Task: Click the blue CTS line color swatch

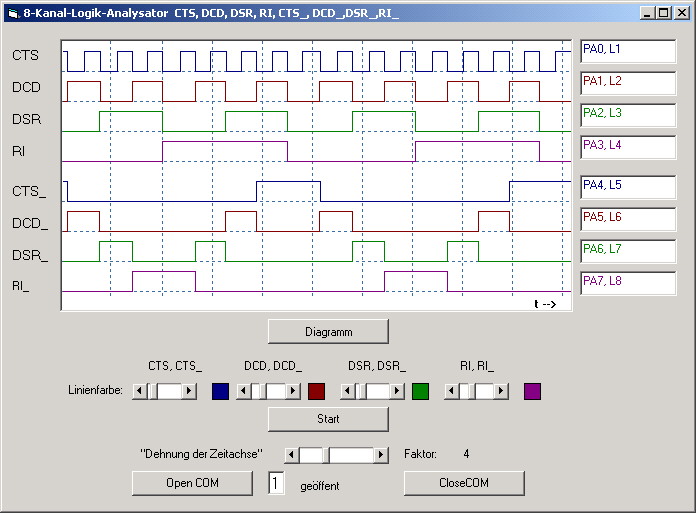Action: [221, 391]
